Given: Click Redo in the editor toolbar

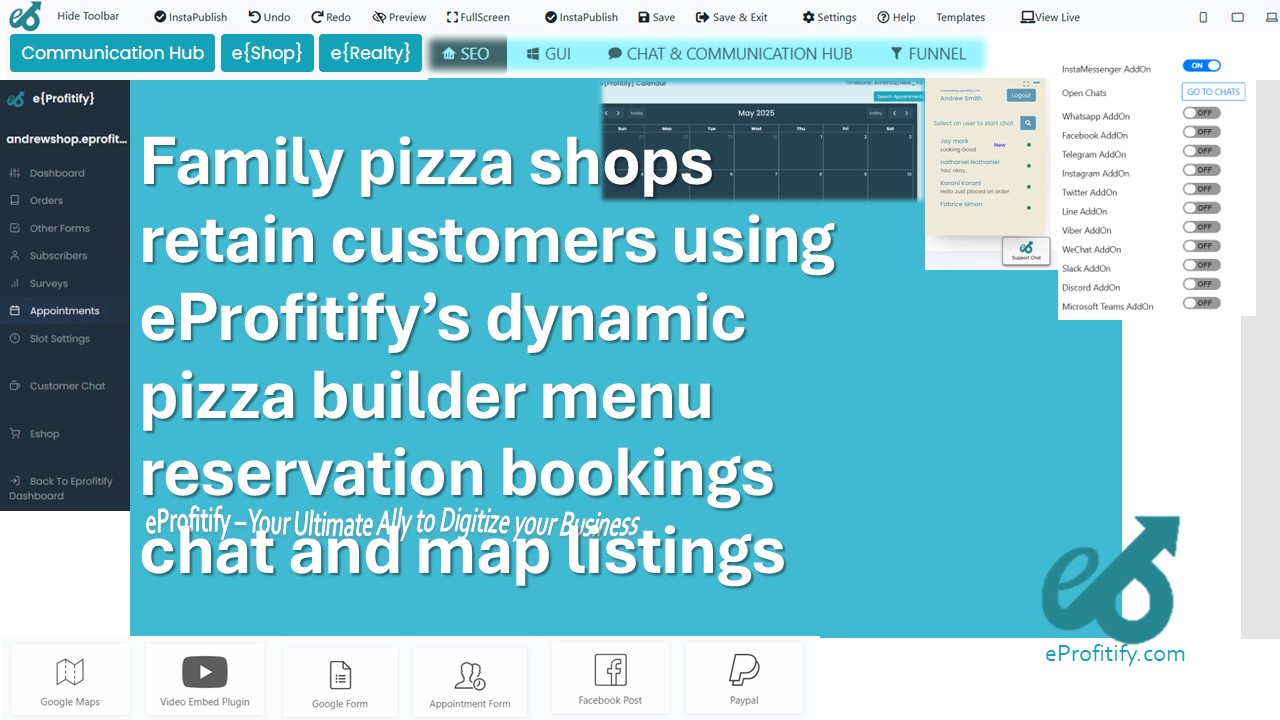Looking at the screenshot, I should coord(331,17).
